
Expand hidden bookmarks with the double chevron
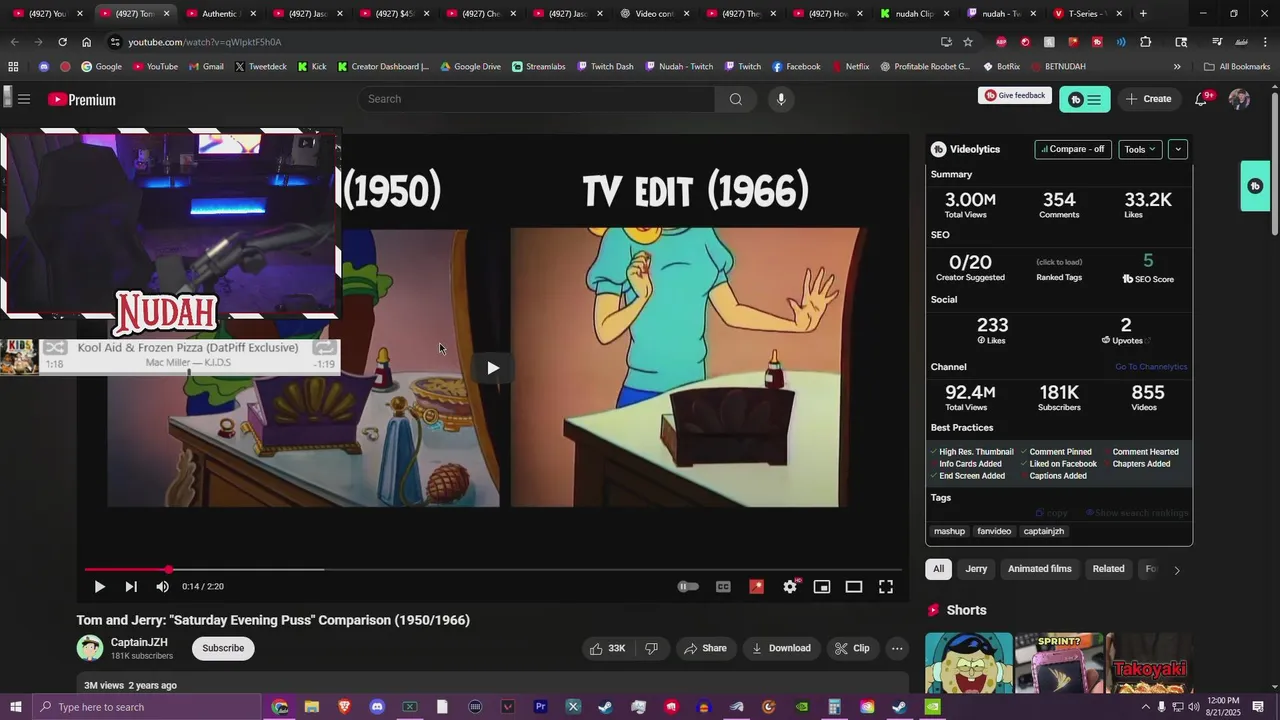click(1177, 67)
